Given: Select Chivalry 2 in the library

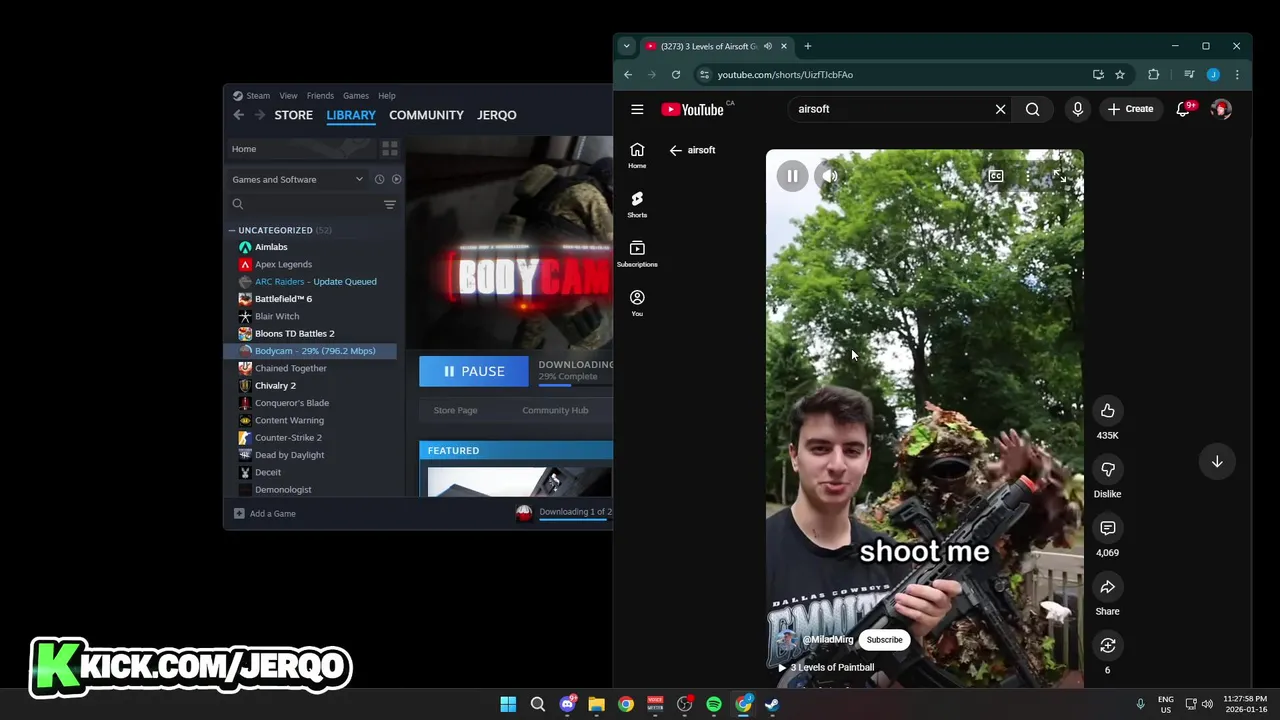Looking at the screenshot, I should pyautogui.click(x=275, y=386).
